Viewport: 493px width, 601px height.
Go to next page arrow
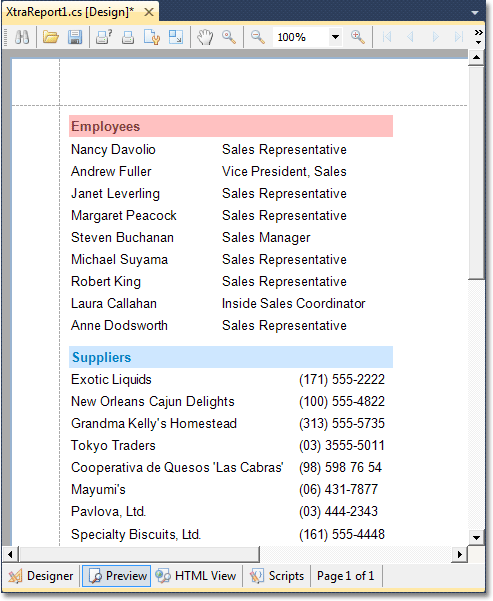tap(435, 37)
